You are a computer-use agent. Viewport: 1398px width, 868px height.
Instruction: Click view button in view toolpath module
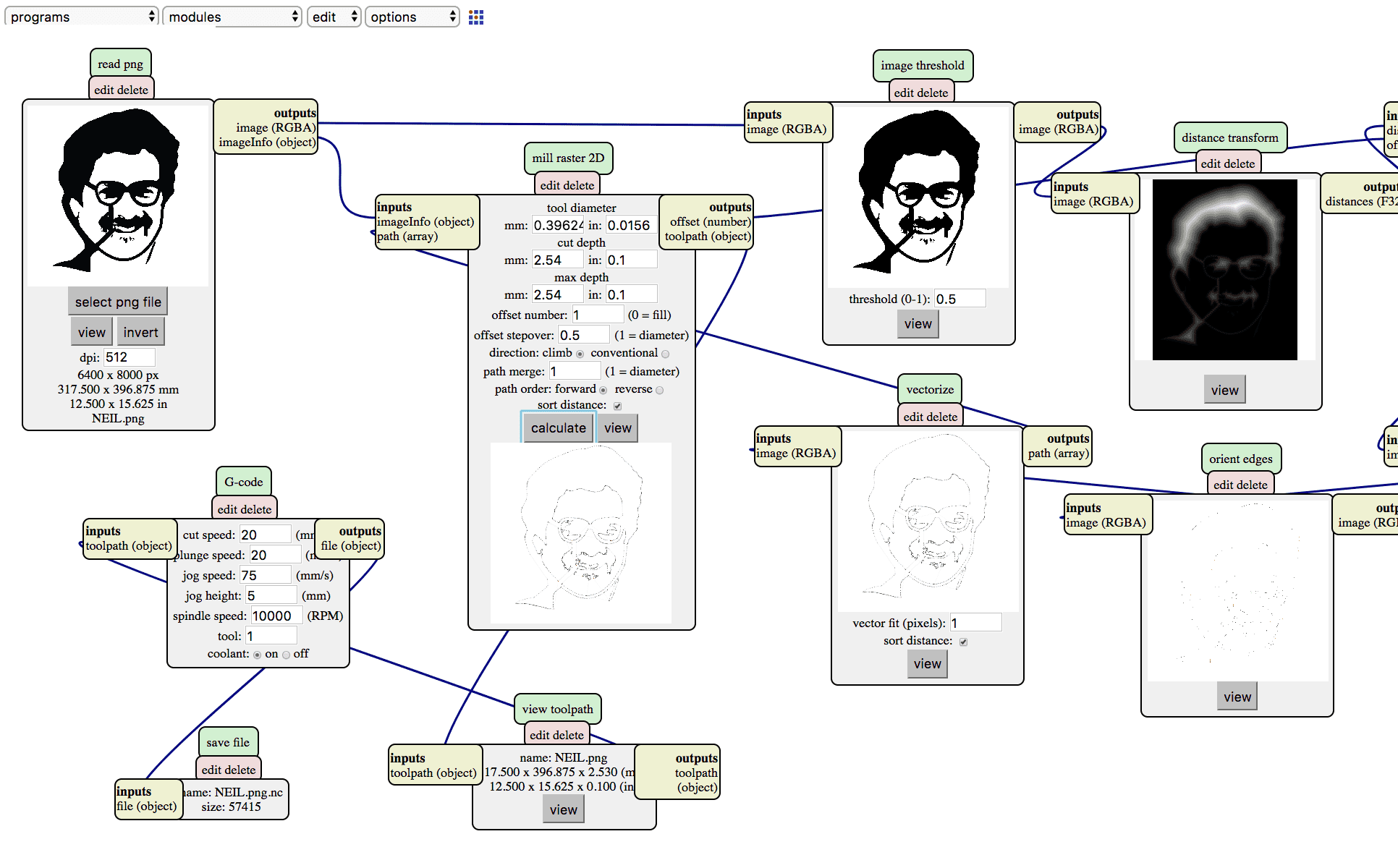(564, 809)
